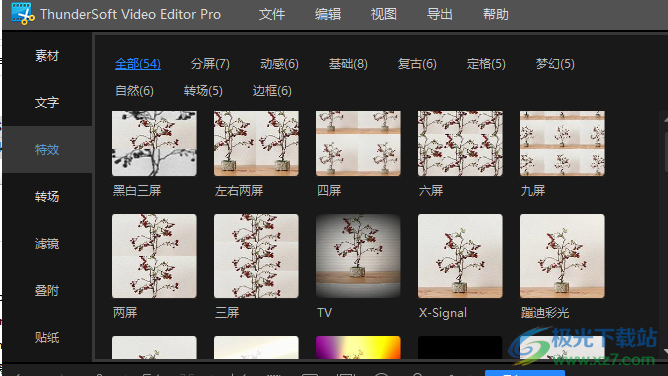Filter effects by 基础(8)
Image resolution: width=668 pixels, height=376 pixels.
348,64
